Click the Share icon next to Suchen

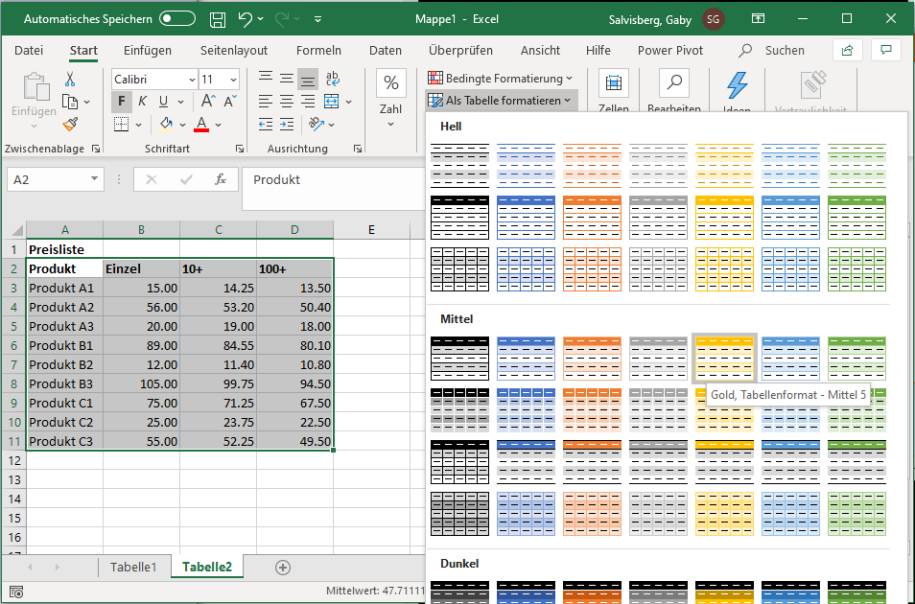point(848,50)
